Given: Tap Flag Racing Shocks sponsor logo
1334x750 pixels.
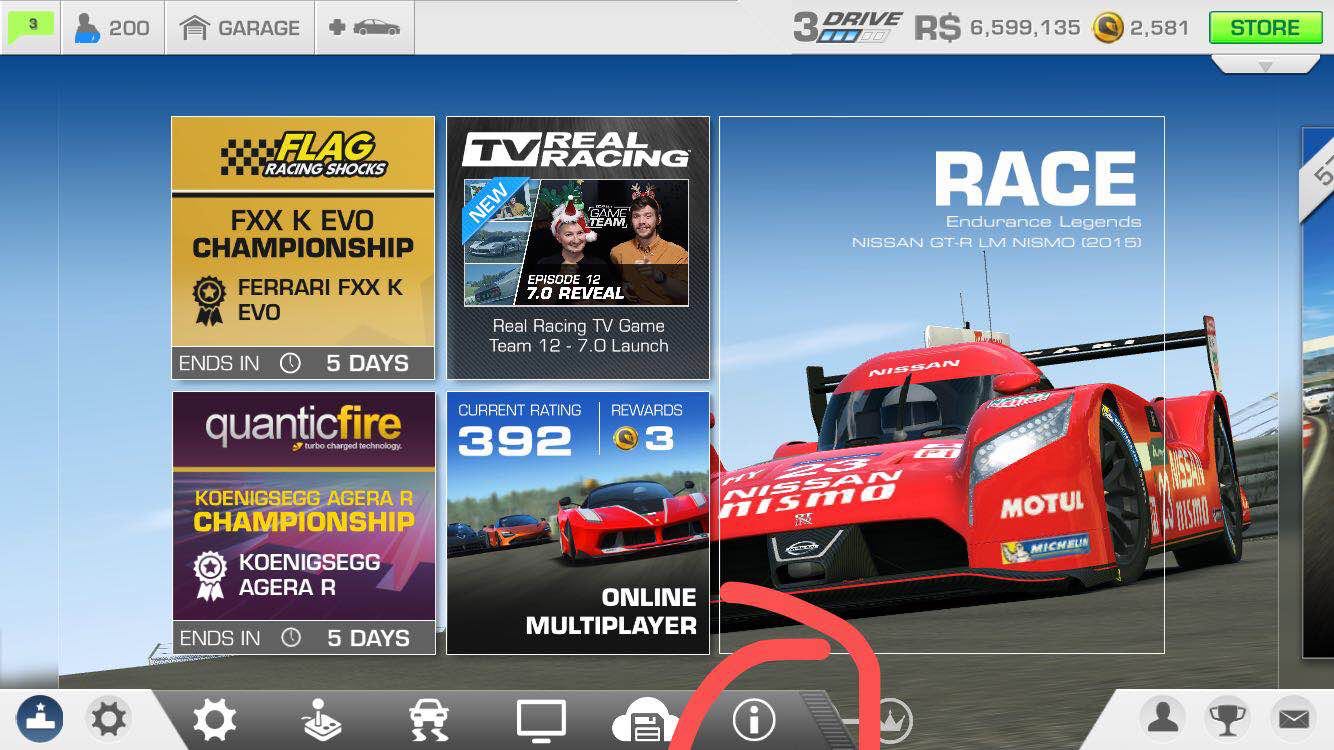Looking at the screenshot, I should point(303,155).
